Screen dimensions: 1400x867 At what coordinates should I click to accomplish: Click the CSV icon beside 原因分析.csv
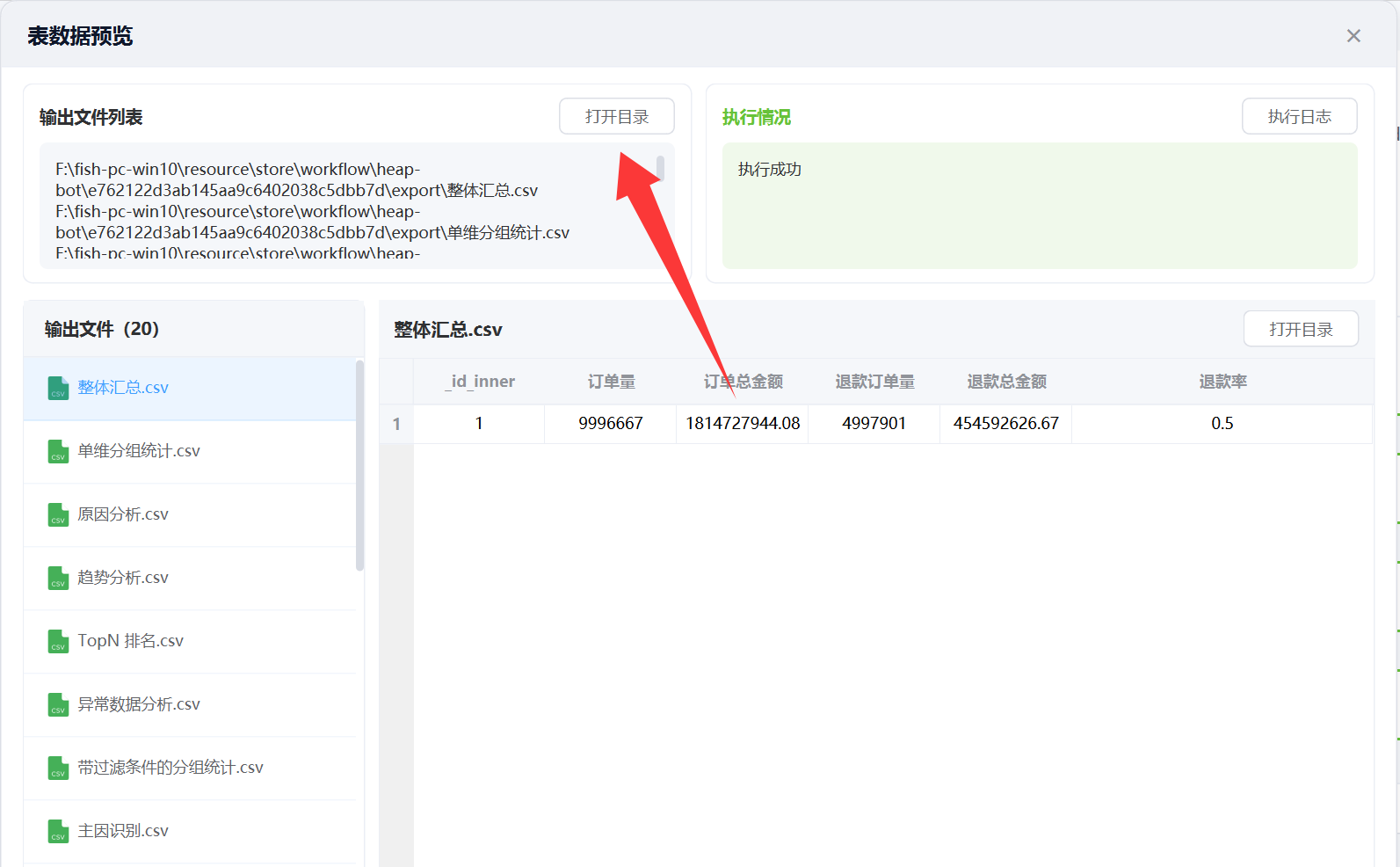coord(58,514)
